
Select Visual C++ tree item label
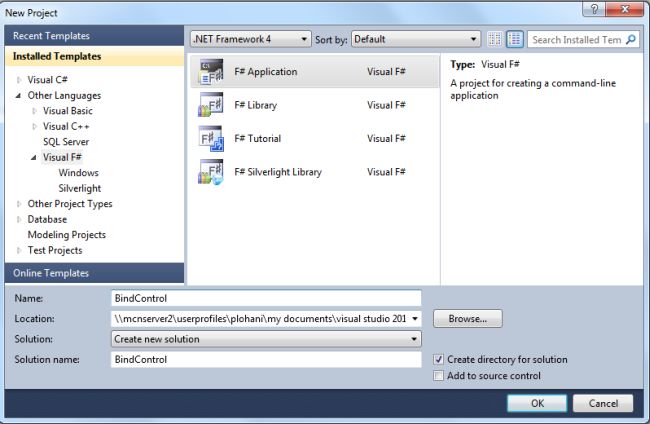66,126
